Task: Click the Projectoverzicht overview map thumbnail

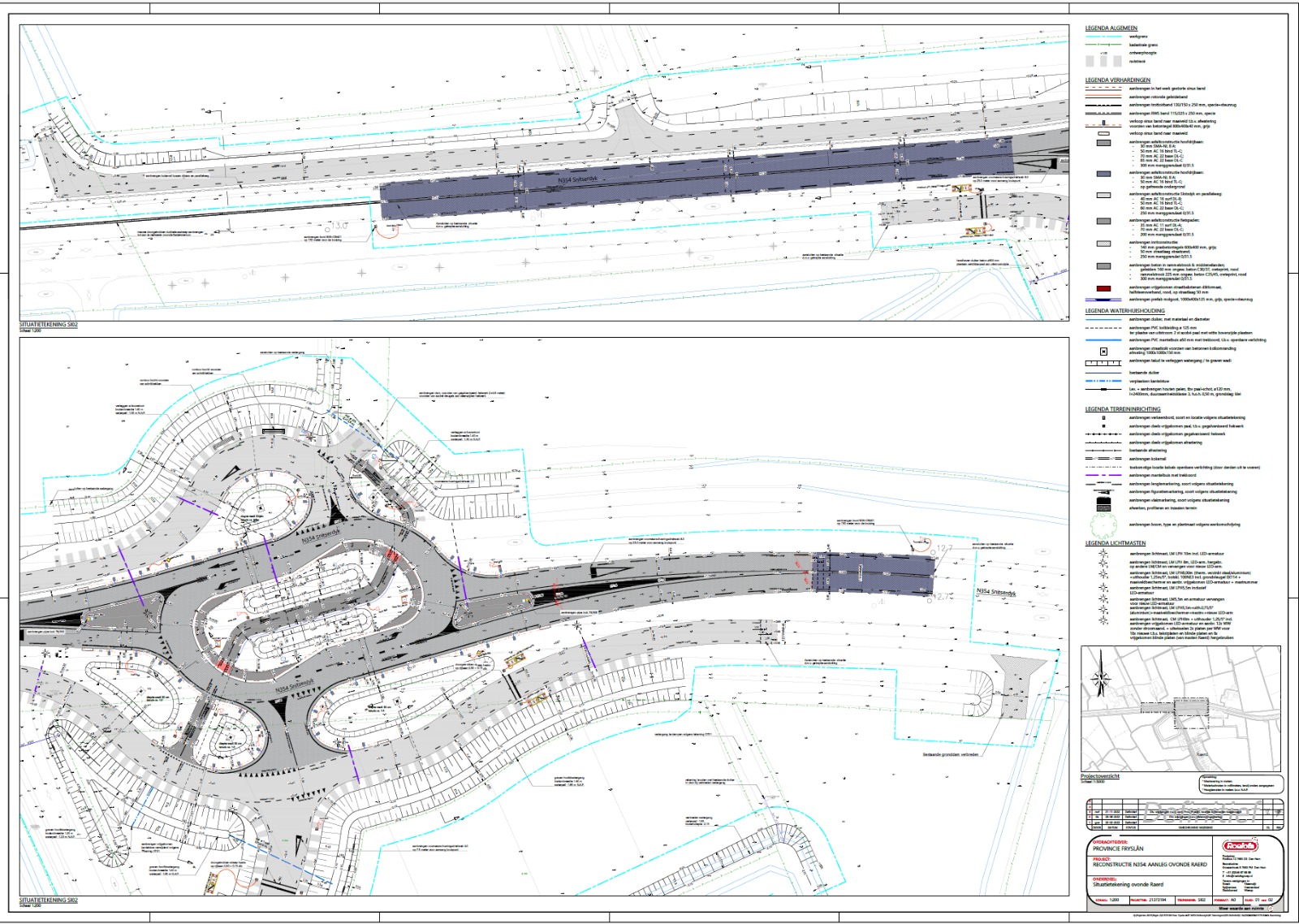Action: [1180, 709]
